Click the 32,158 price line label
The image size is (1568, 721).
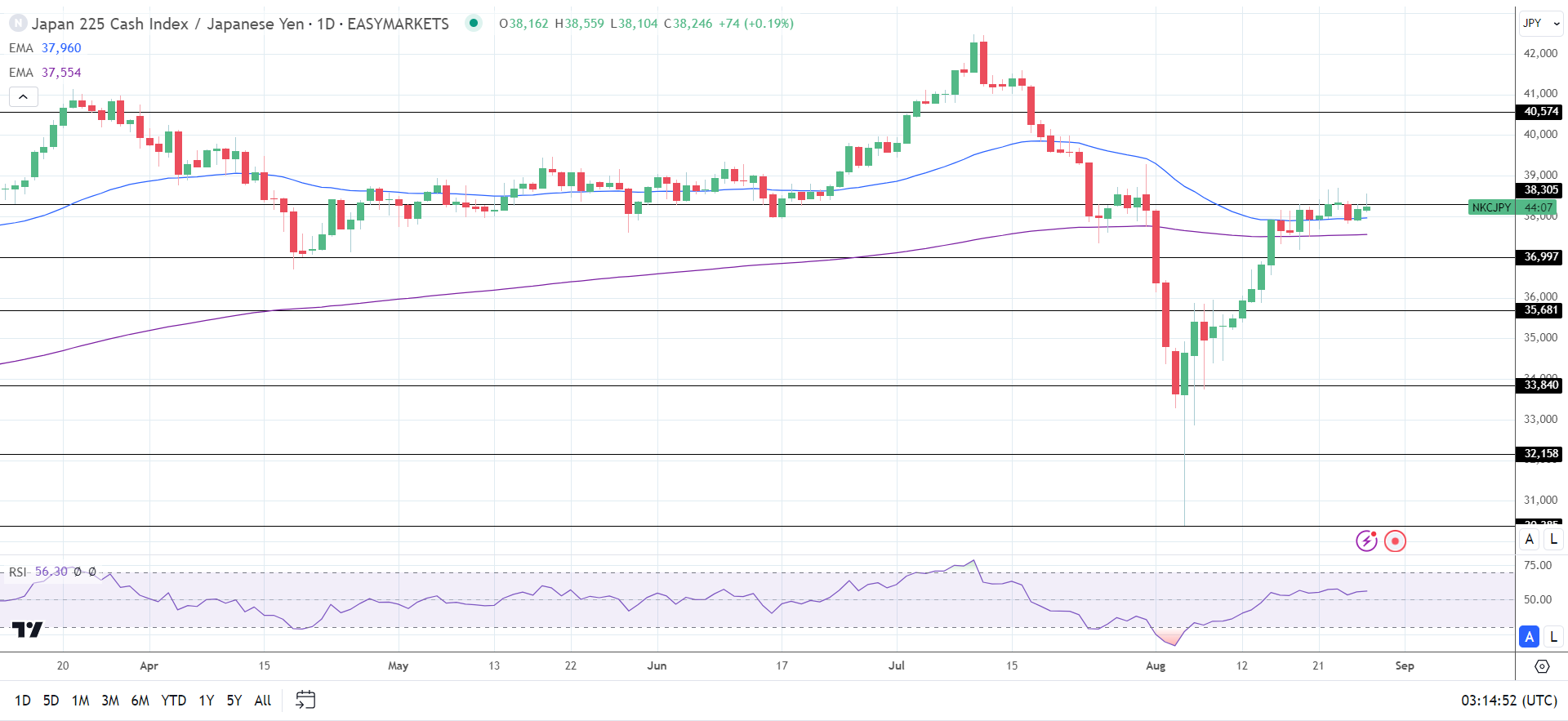1541,454
